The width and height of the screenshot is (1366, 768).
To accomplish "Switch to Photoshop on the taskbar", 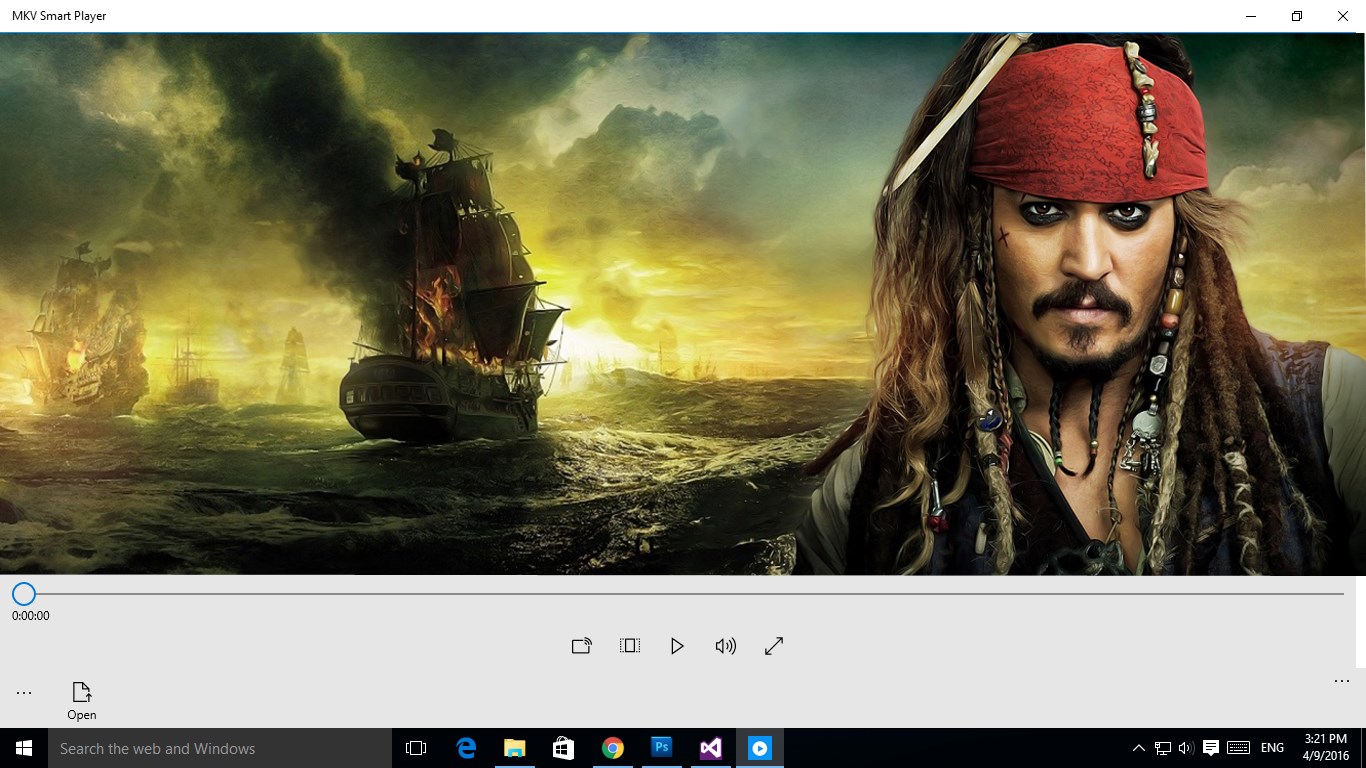I will click(x=662, y=748).
